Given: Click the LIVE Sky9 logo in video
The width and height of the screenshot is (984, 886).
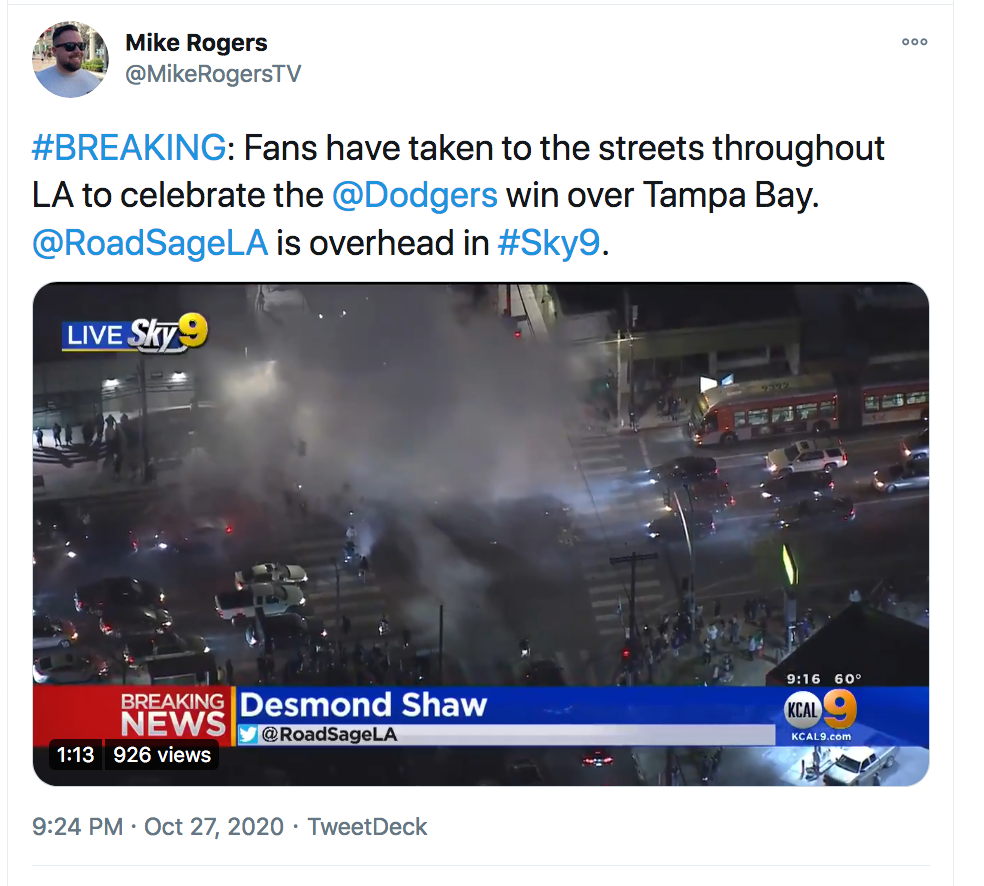Looking at the screenshot, I should pyautogui.click(x=134, y=333).
